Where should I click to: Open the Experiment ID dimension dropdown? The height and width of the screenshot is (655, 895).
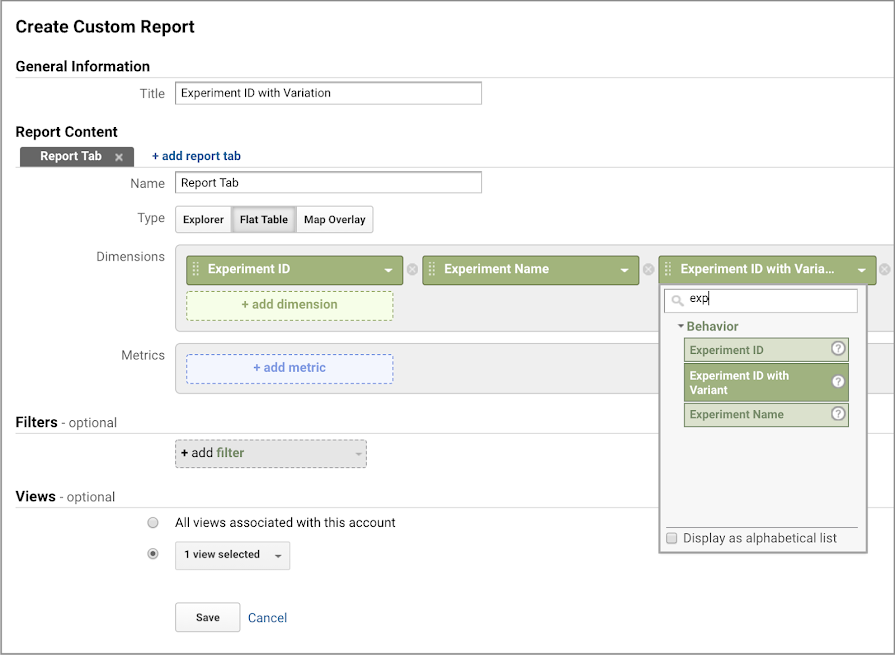[388, 270]
